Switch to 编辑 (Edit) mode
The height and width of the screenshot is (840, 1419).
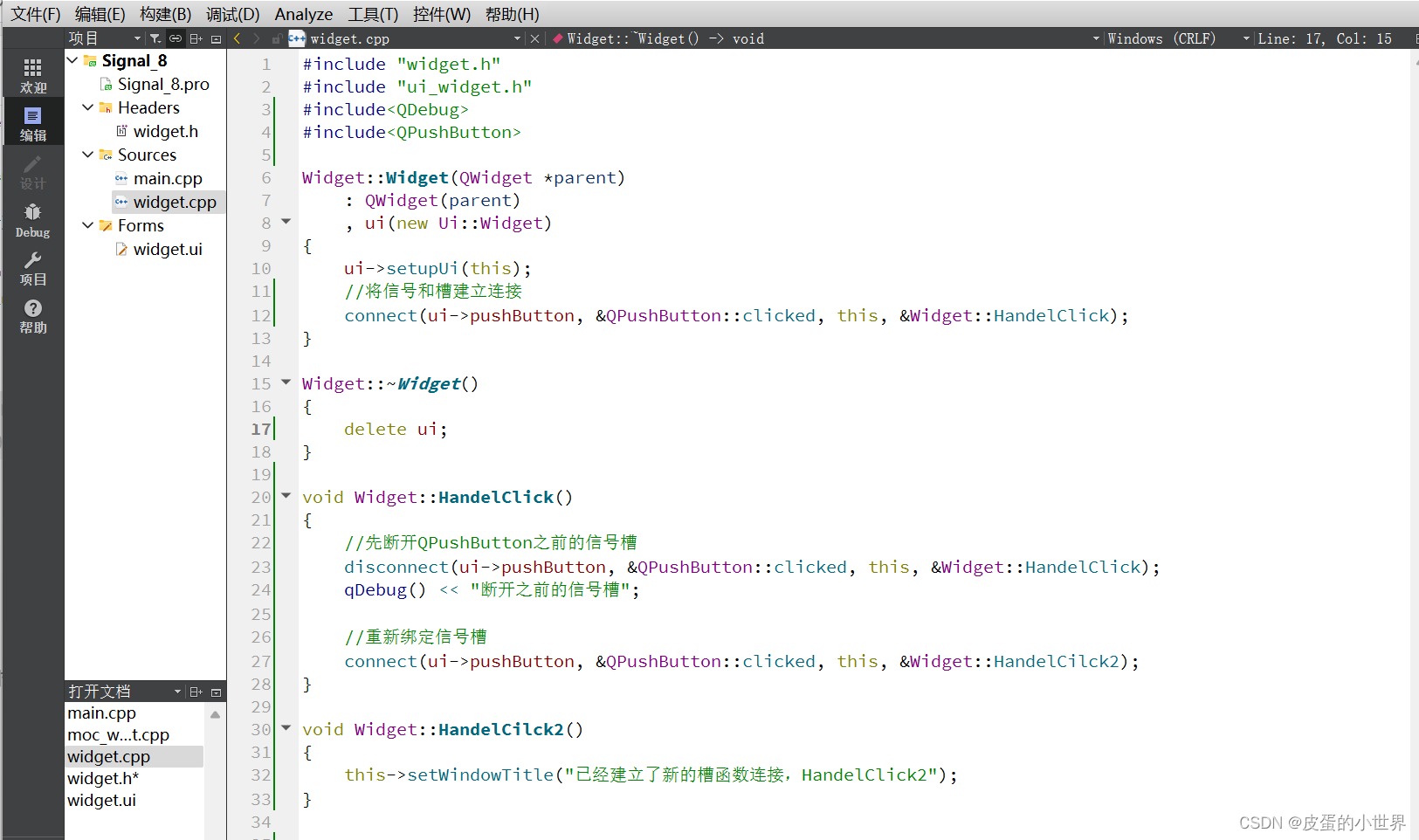[x=32, y=123]
